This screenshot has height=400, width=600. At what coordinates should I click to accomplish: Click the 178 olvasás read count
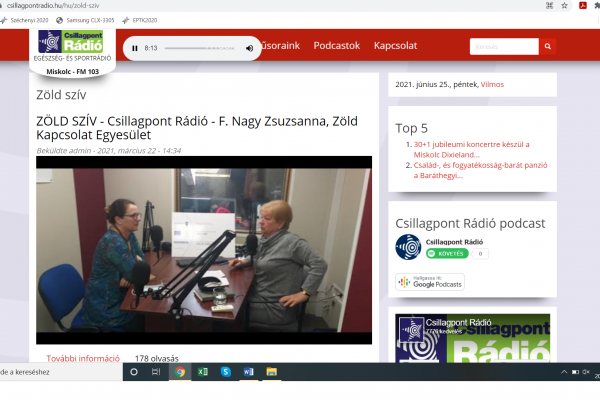(x=157, y=358)
